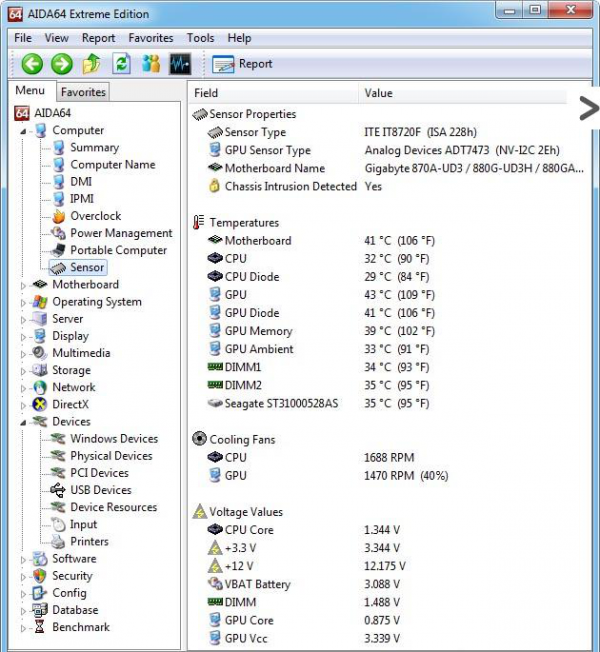Select Overclock in the Computer tree
Viewport: 600px width, 652px height.
[x=95, y=216]
